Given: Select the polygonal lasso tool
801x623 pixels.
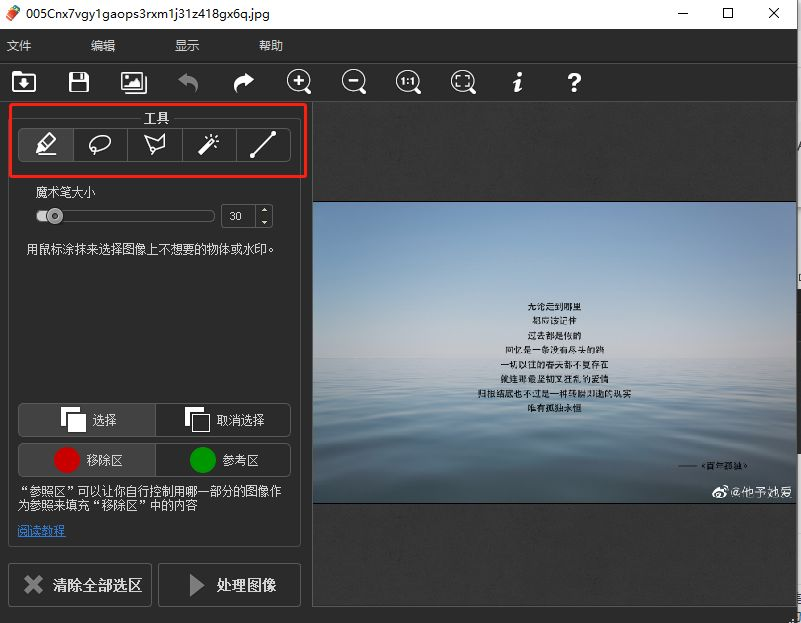Looking at the screenshot, I should click(154, 145).
